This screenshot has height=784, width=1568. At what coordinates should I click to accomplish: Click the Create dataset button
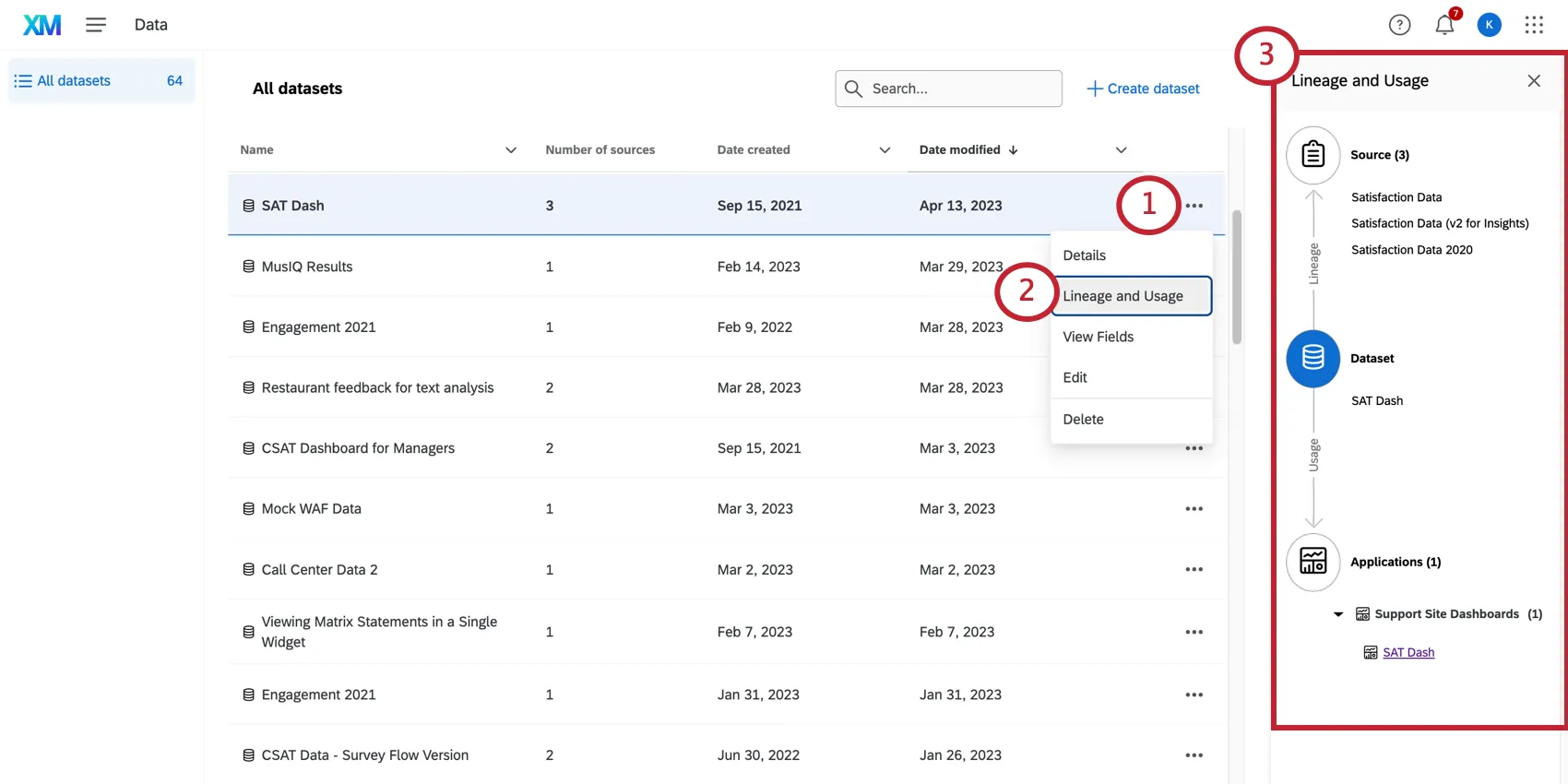1143,89
